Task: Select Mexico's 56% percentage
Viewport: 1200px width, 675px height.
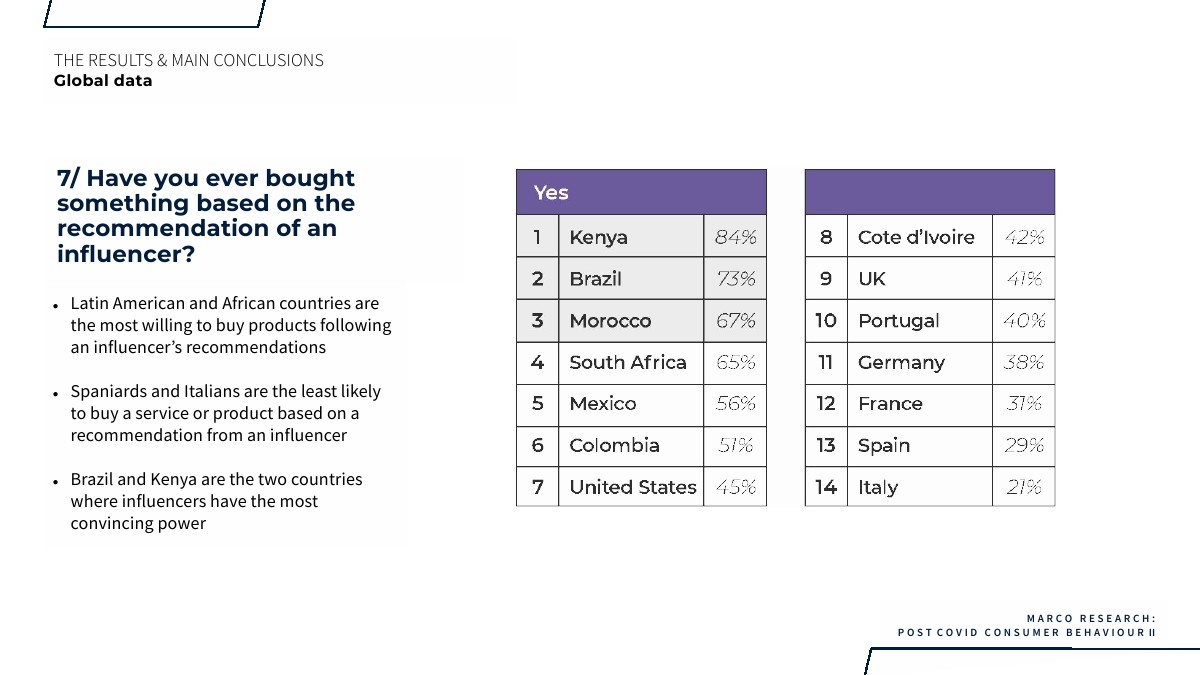Action: point(735,404)
